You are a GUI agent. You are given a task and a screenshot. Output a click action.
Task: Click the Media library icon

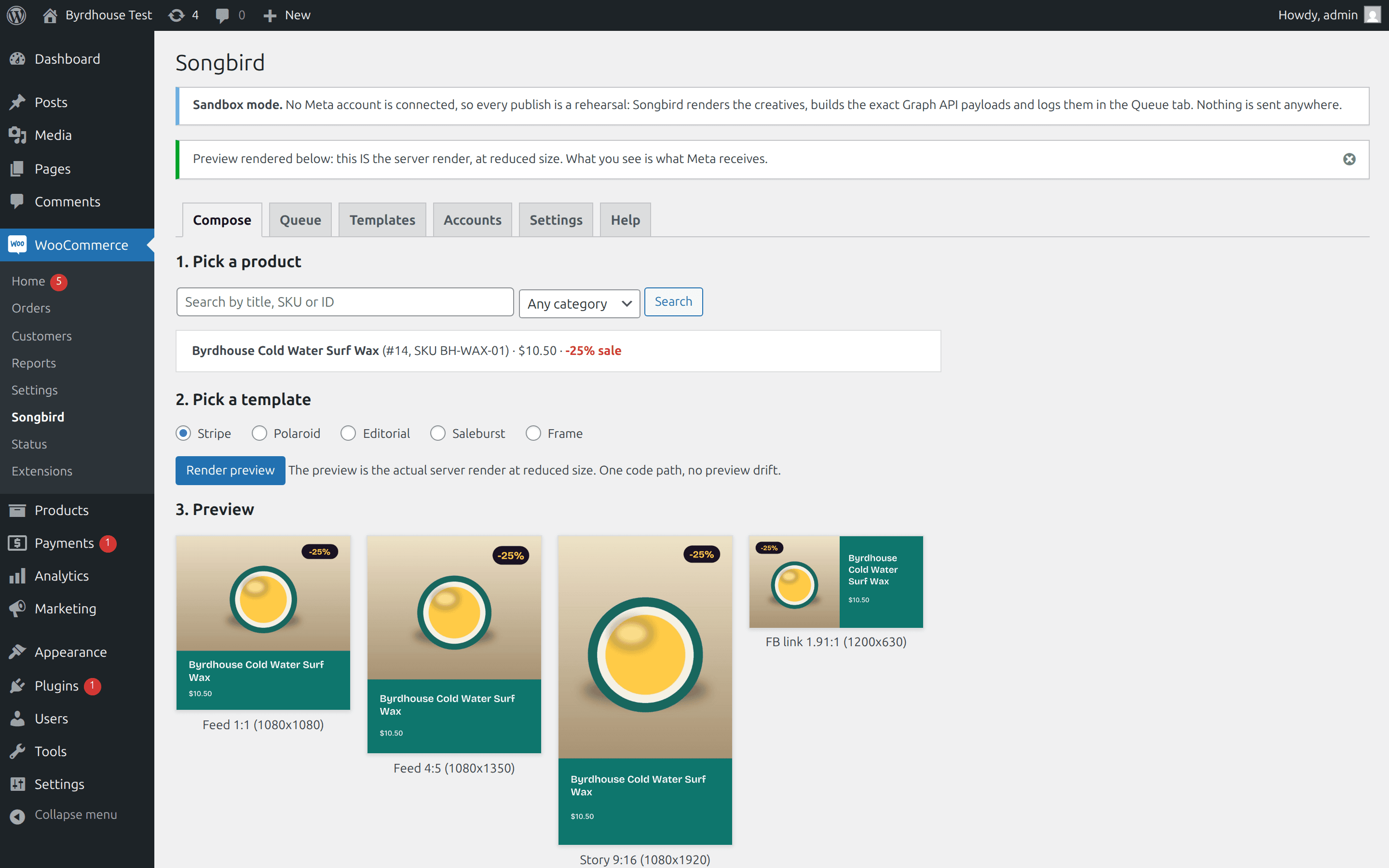[x=17, y=135]
